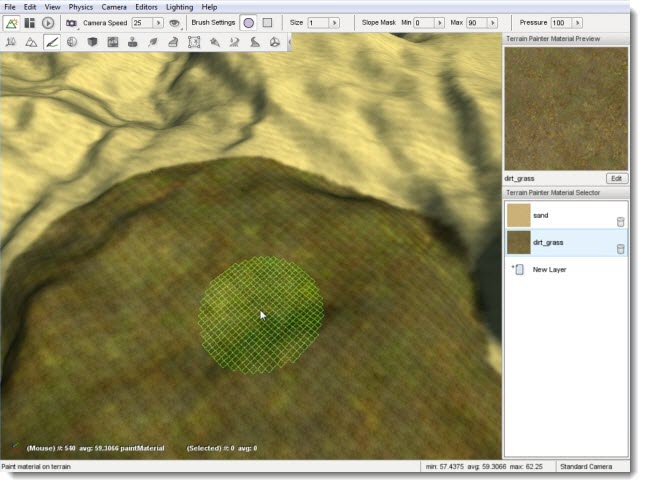
Task: Select the Paint Material terrain tool
Action: [x=51, y=42]
